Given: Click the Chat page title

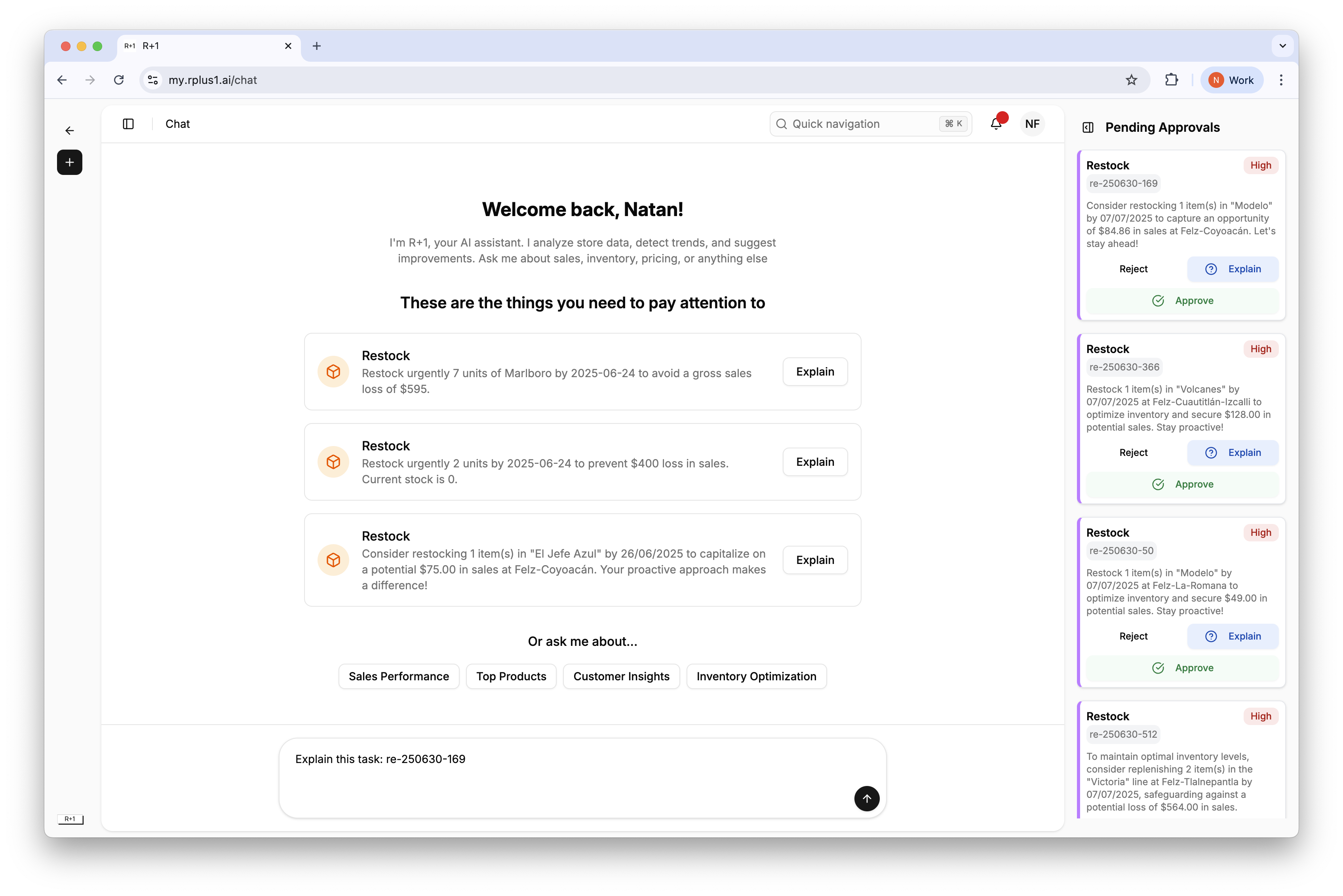Looking at the screenshot, I should 177,124.
